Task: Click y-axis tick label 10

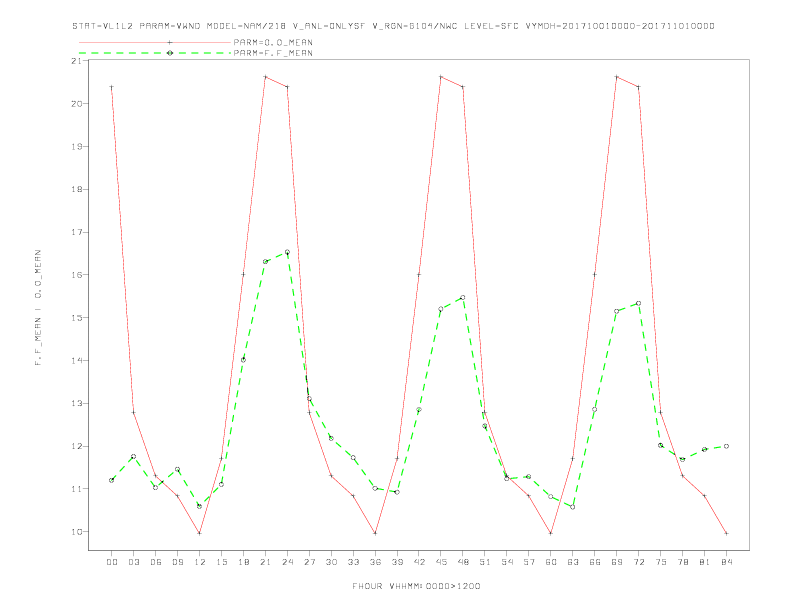Action: [x=76, y=532]
